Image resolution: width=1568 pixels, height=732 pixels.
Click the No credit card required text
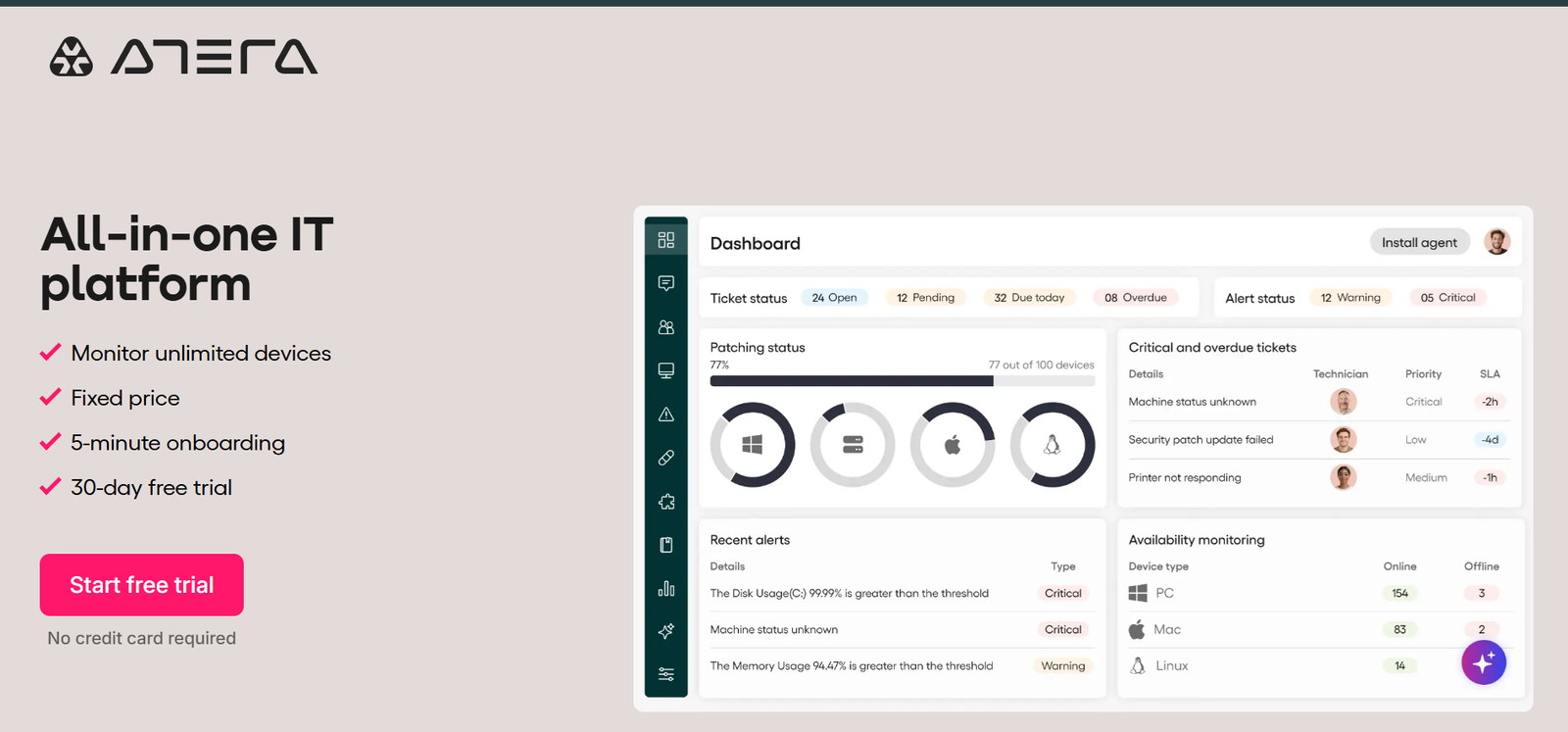point(142,638)
